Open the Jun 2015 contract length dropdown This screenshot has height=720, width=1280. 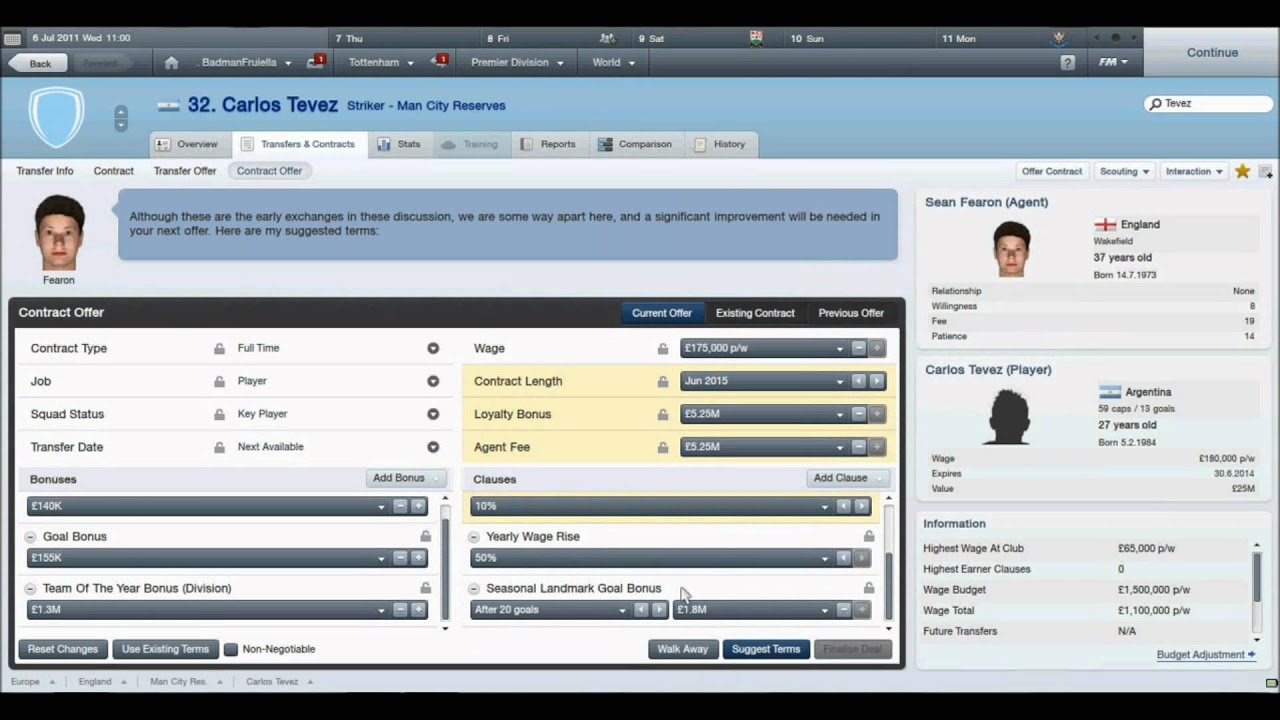[x=764, y=381]
